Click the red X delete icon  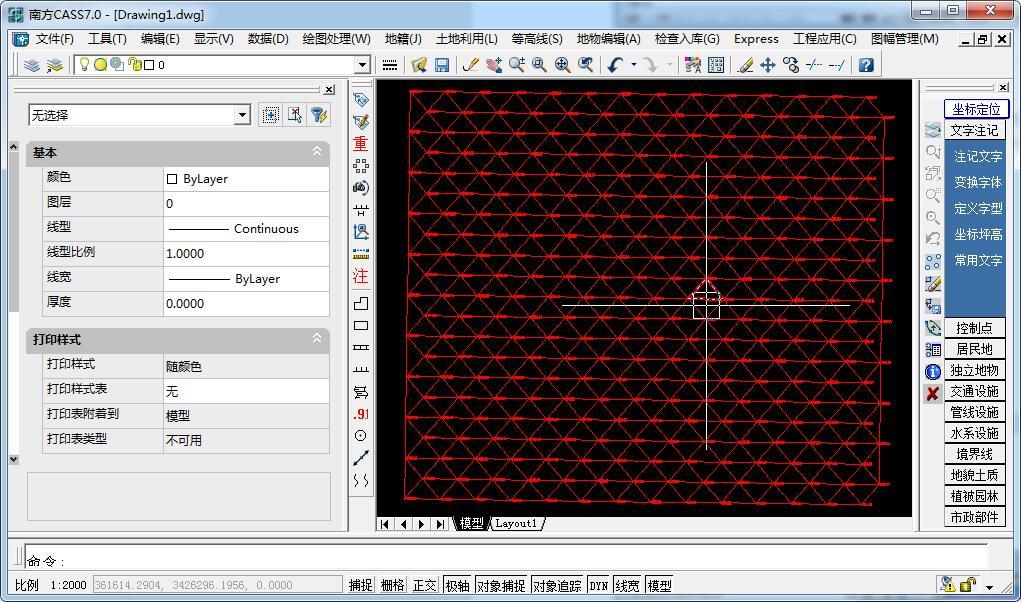pos(933,393)
